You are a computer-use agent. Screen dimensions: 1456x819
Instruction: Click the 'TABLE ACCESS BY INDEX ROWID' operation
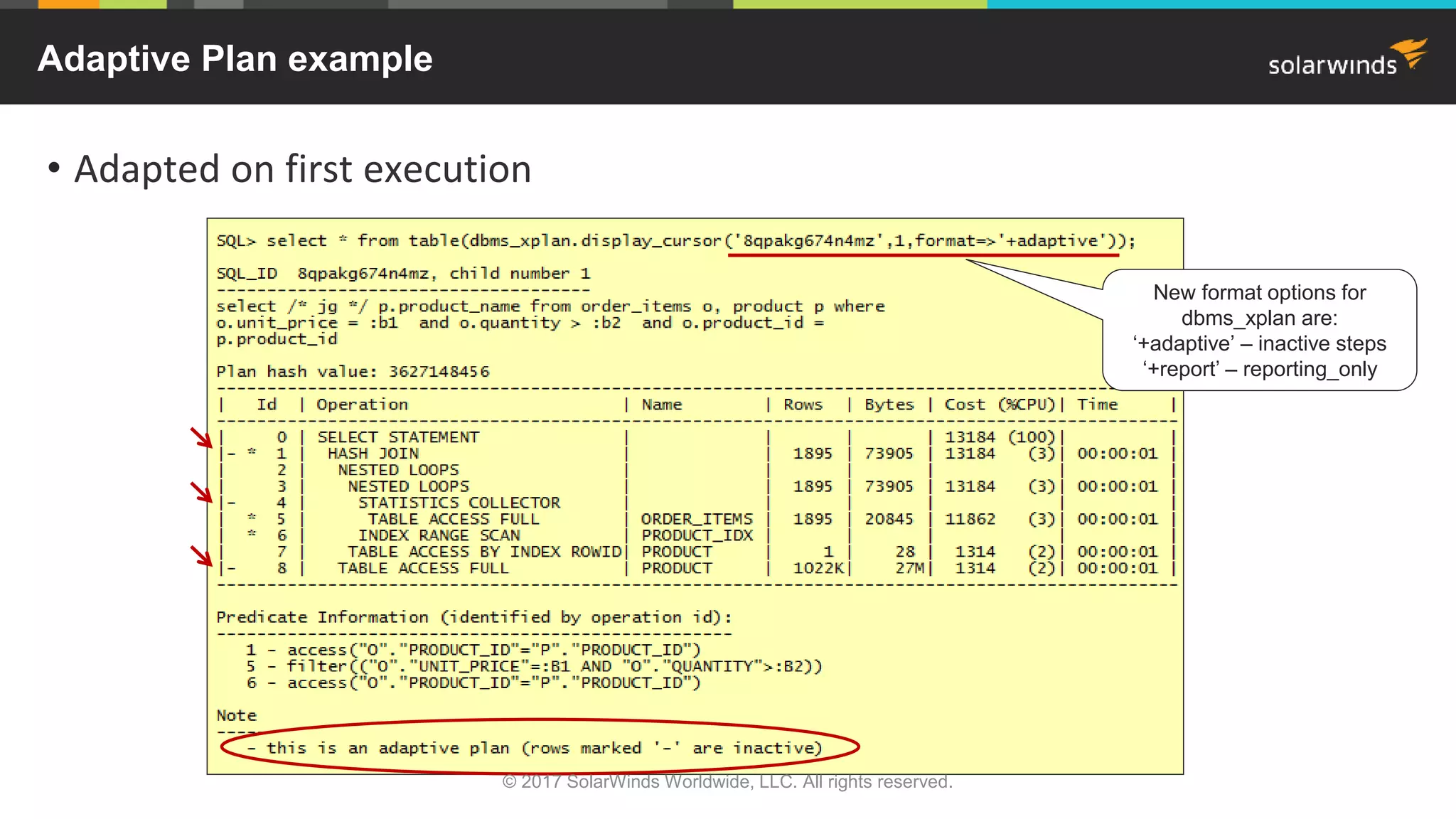[484, 552]
